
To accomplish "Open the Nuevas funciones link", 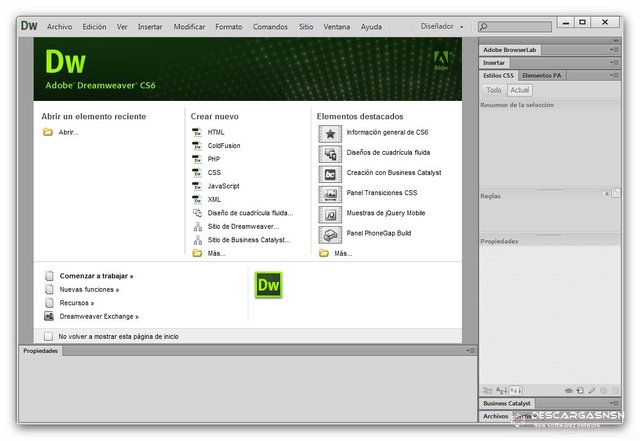I will click(89, 290).
